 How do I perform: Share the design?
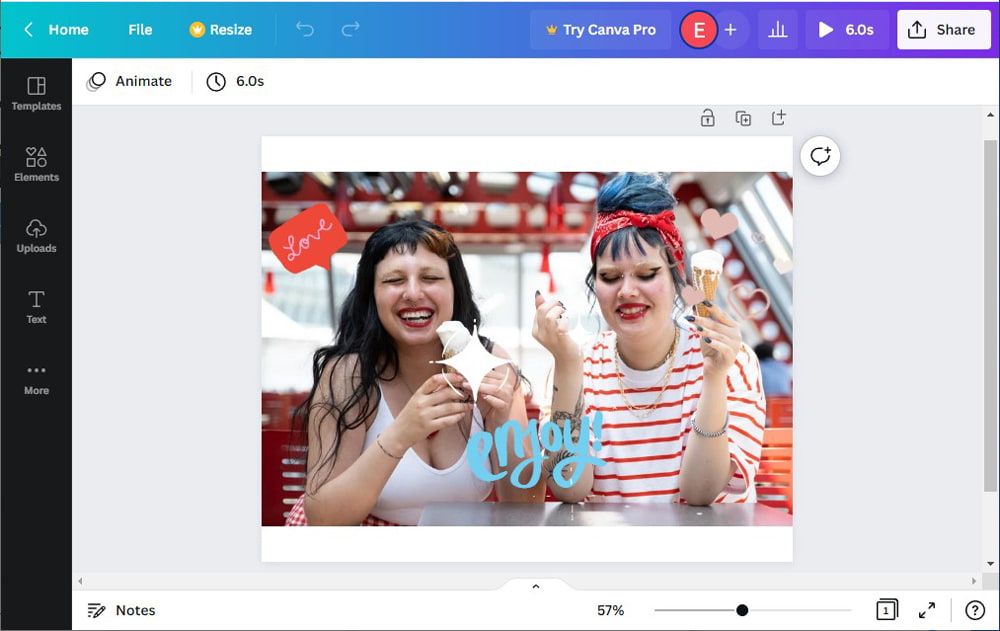[943, 30]
